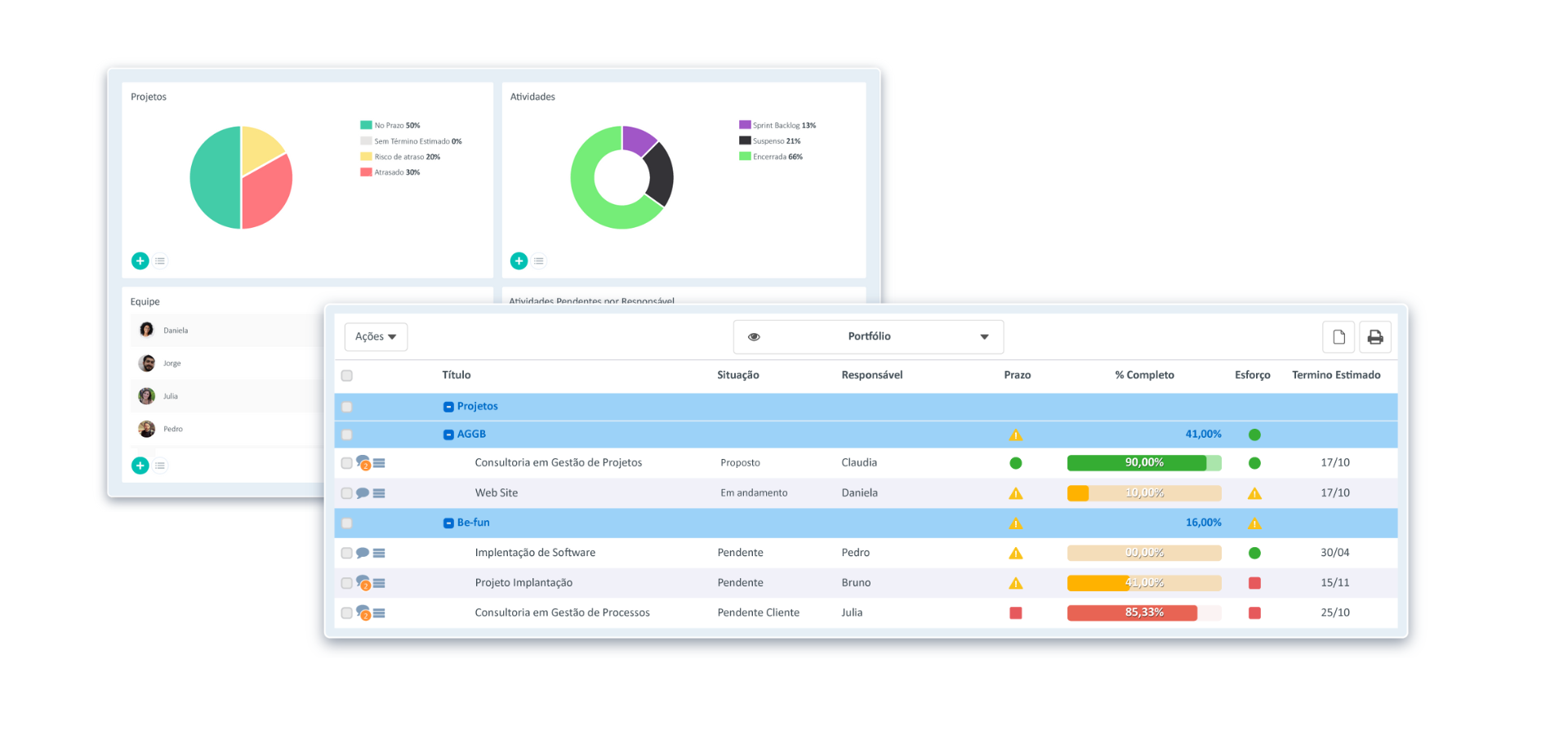This screenshot has width=1568, height=735.
Task: Click the 90,00% green progress bar
Action: pyautogui.click(x=1144, y=462)
